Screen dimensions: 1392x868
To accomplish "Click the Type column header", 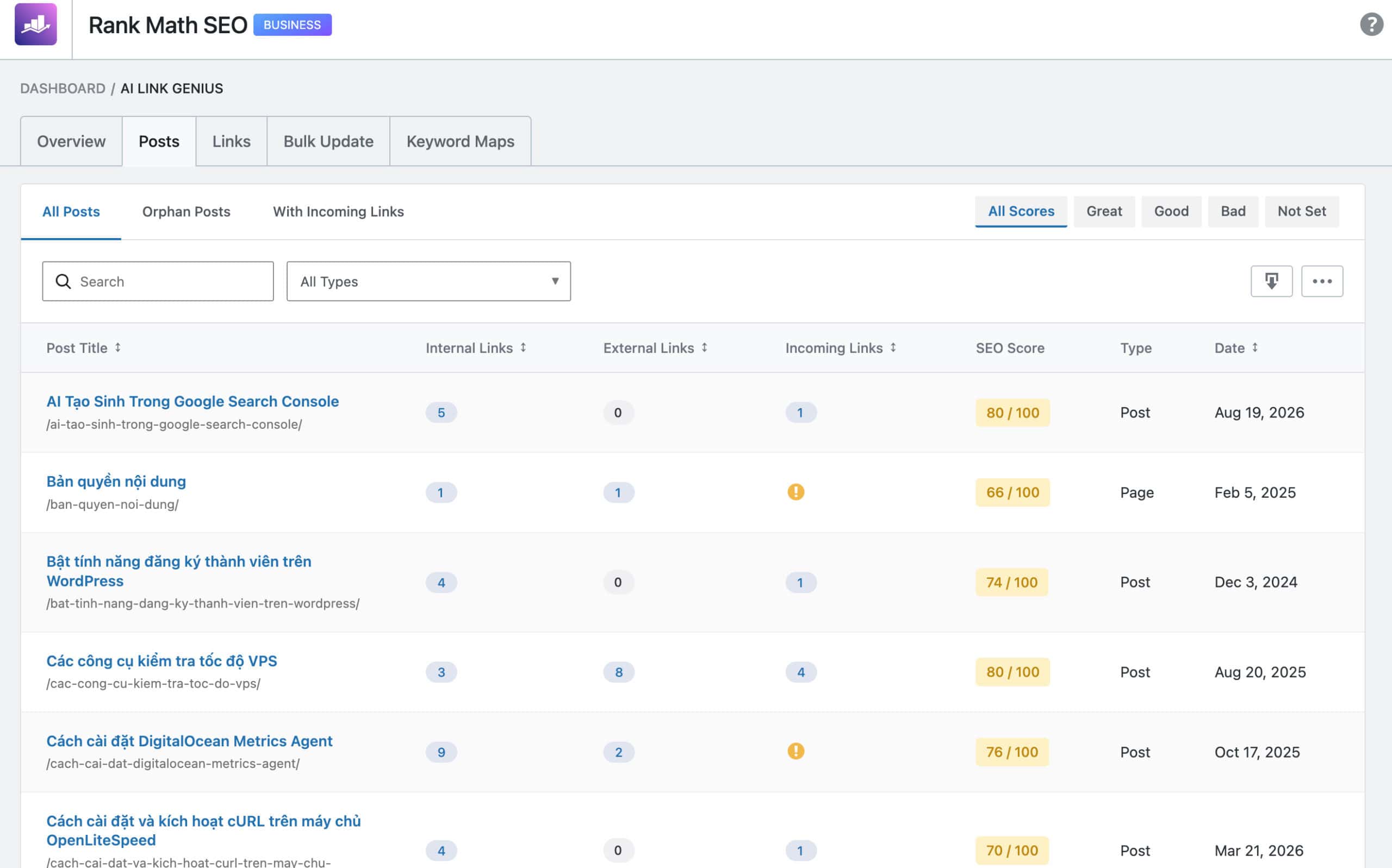I will (1135, 348).
